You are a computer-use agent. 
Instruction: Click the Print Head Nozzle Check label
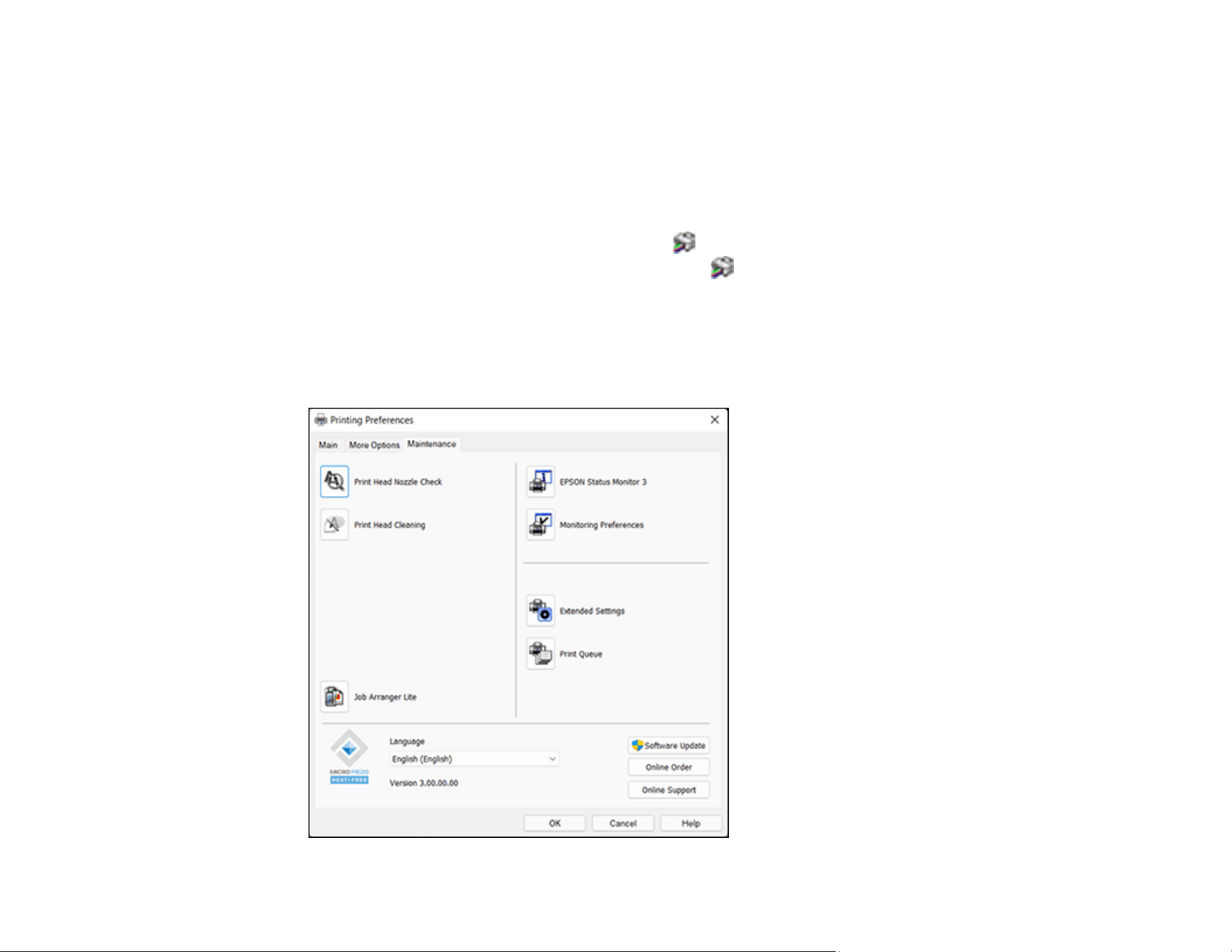(x=398, y=482)
